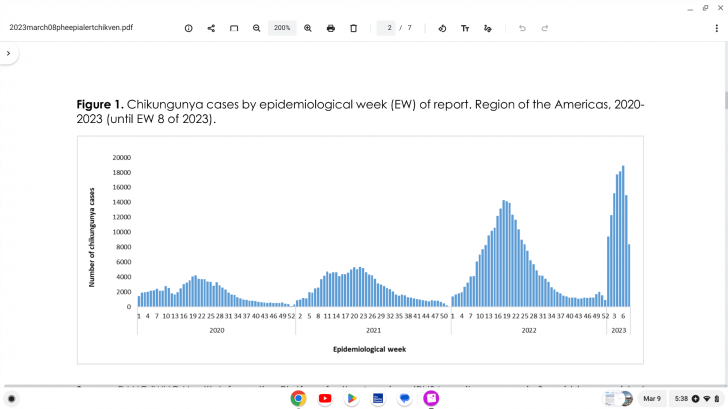Open the document info icon
This screenshot has height=409, width=728.
(188, 28)
